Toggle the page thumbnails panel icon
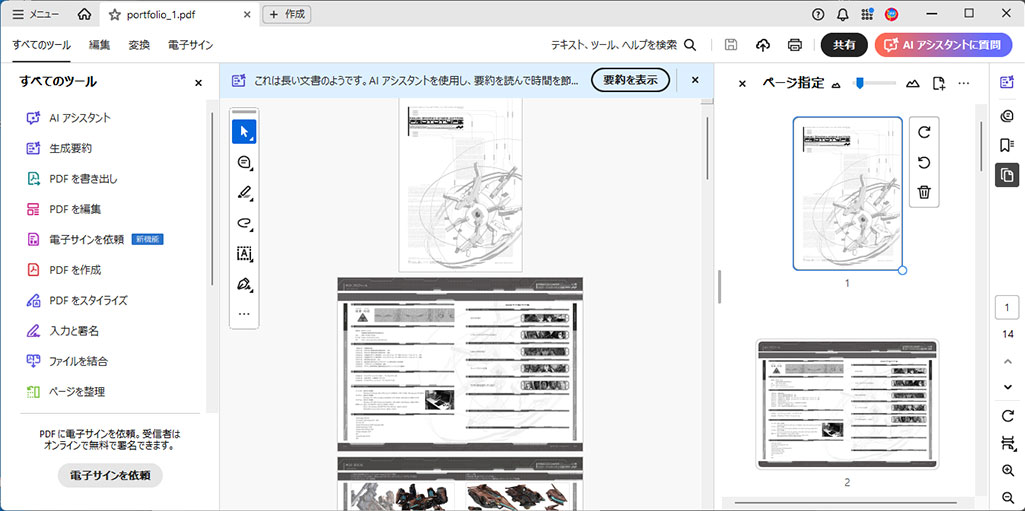1025x511 pixels. click(1007, 176)
